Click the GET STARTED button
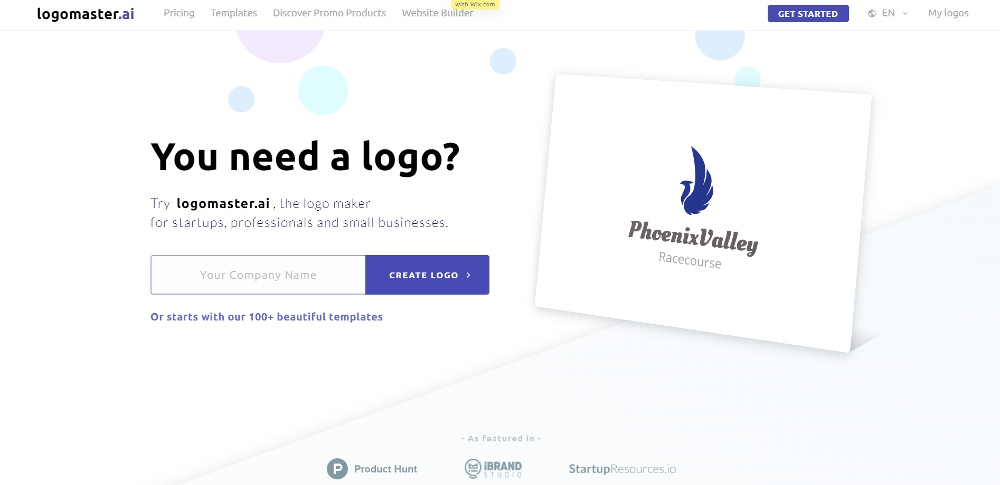 pyautogui.click(x=808, y=13)
